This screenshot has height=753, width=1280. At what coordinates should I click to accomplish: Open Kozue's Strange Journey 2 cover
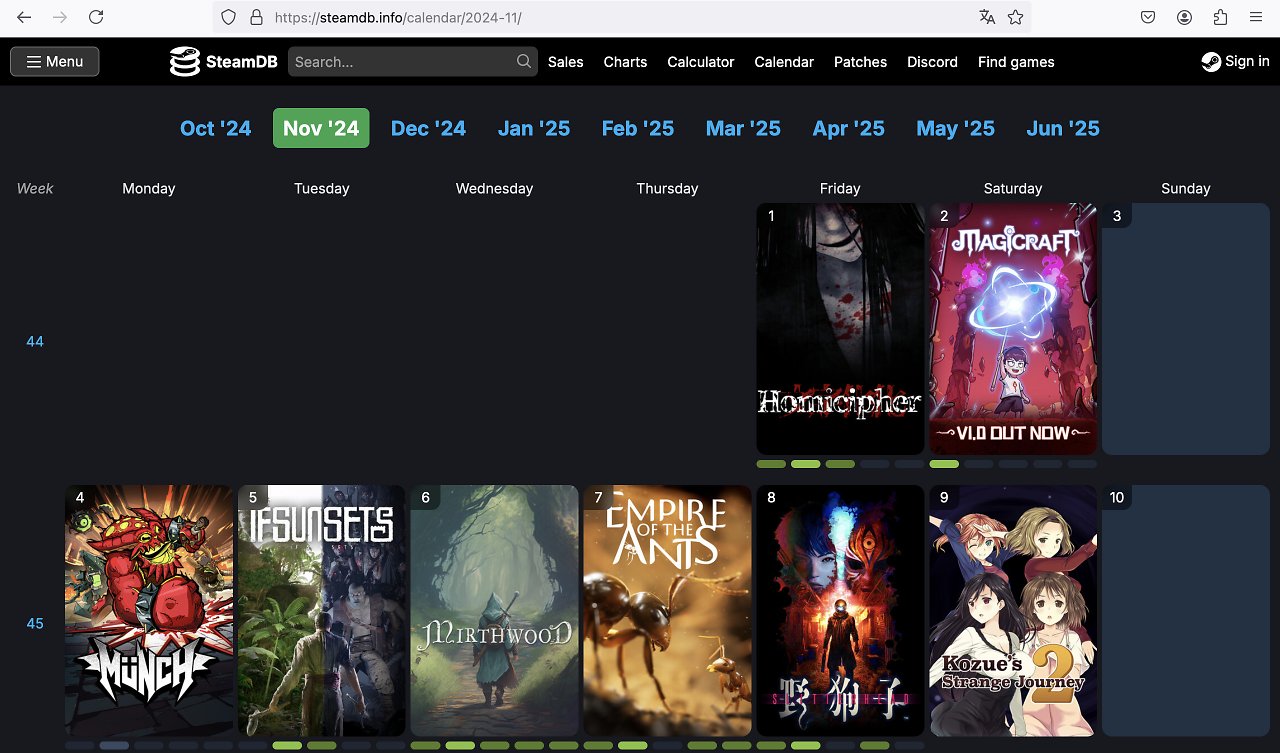[x=1013, y=611]
